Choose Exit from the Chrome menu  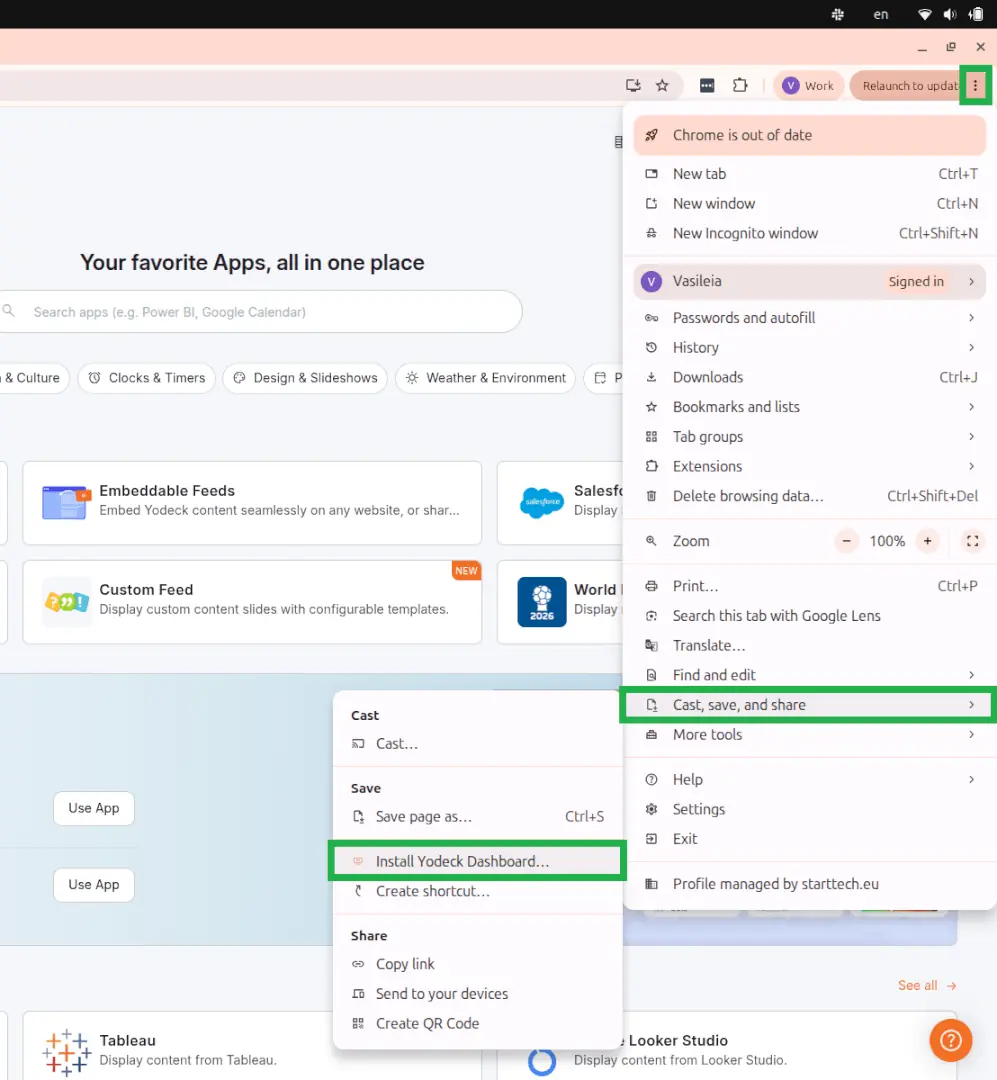pyautogui.click(x=809, y=838)
